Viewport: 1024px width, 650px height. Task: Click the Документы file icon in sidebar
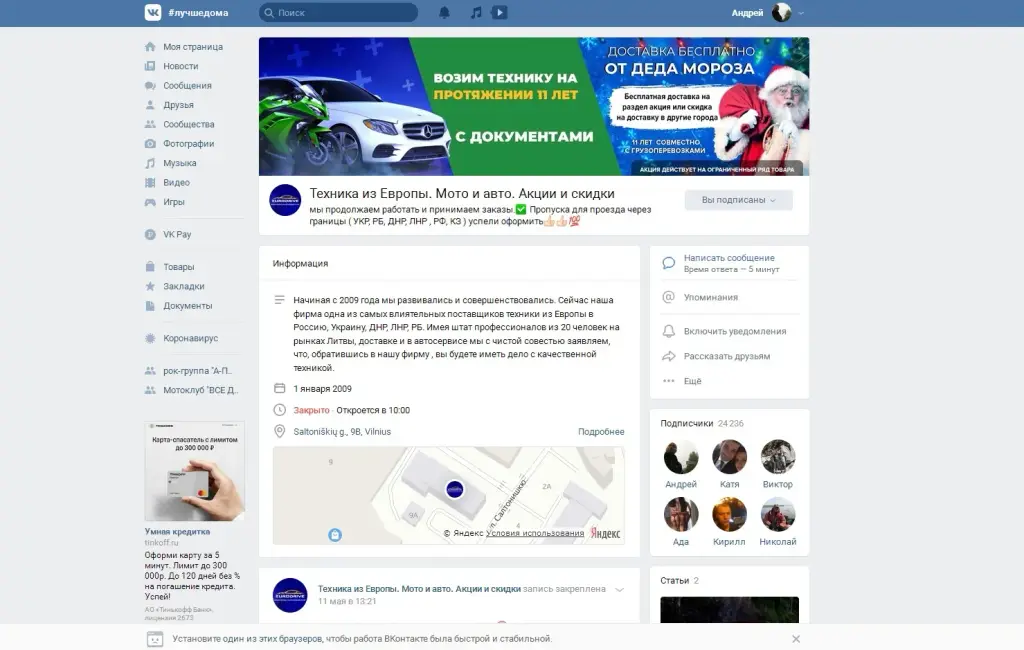150,306
